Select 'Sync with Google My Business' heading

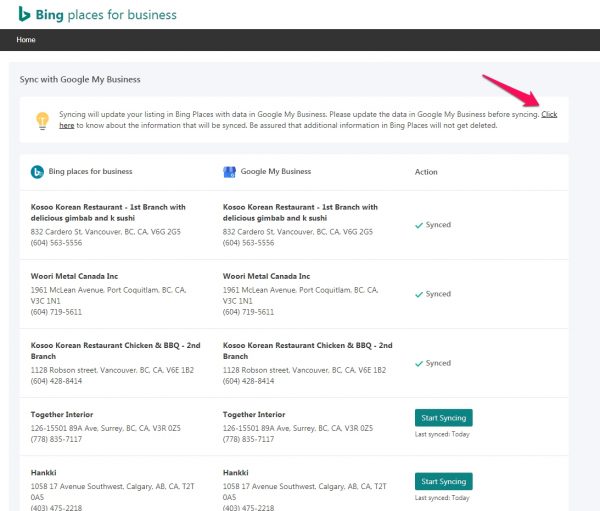click(x=80, y=80)
